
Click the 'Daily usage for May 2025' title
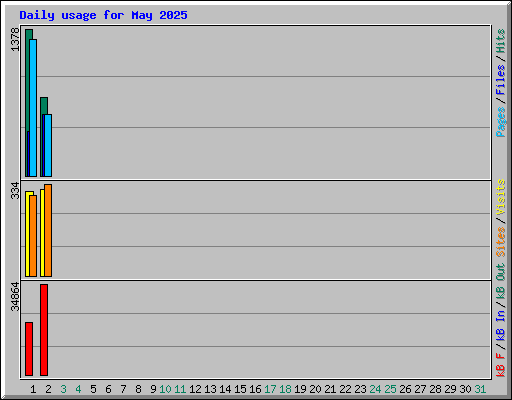pyautogui.click(x=103, y=15)
